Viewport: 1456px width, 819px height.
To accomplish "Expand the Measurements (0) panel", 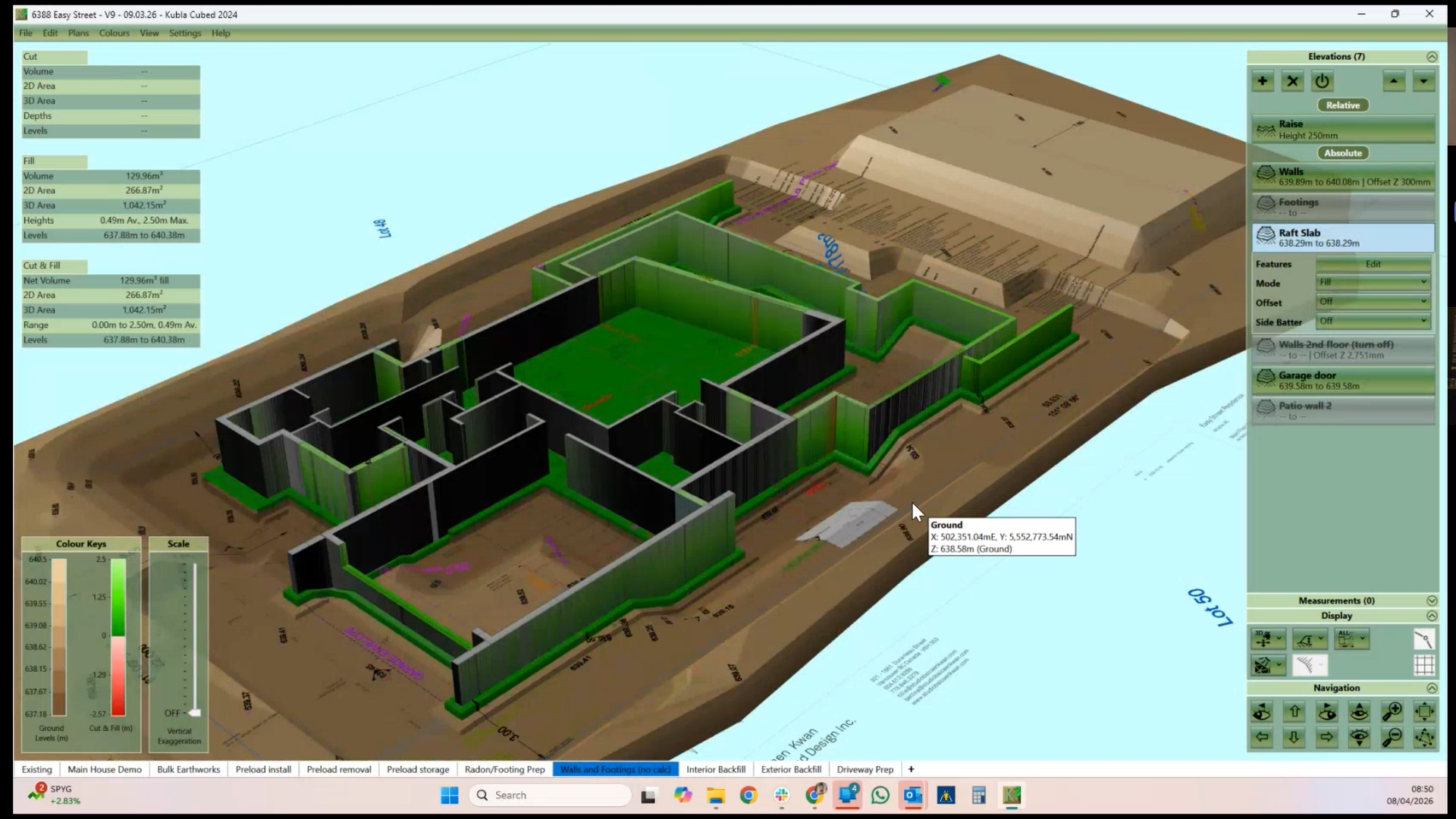I will (1432, 601).
